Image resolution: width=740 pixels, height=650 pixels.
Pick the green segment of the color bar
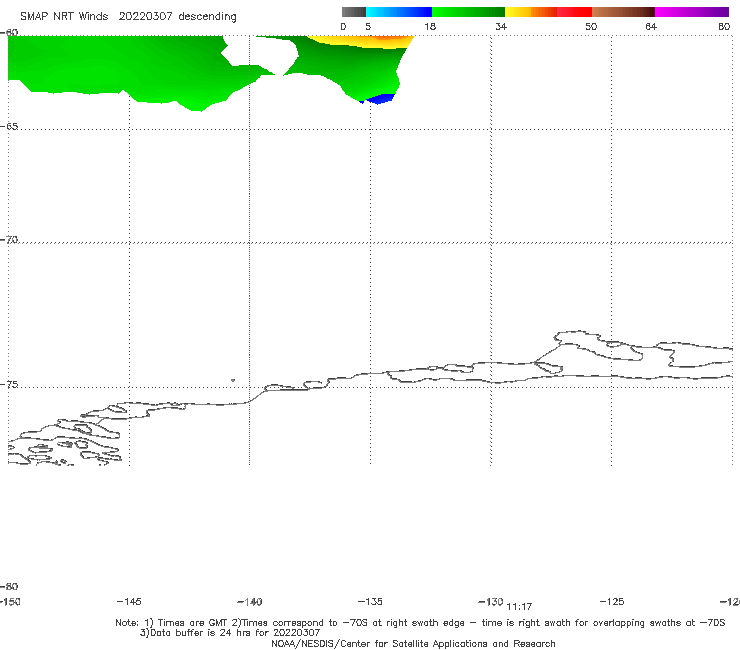point(468,12)
